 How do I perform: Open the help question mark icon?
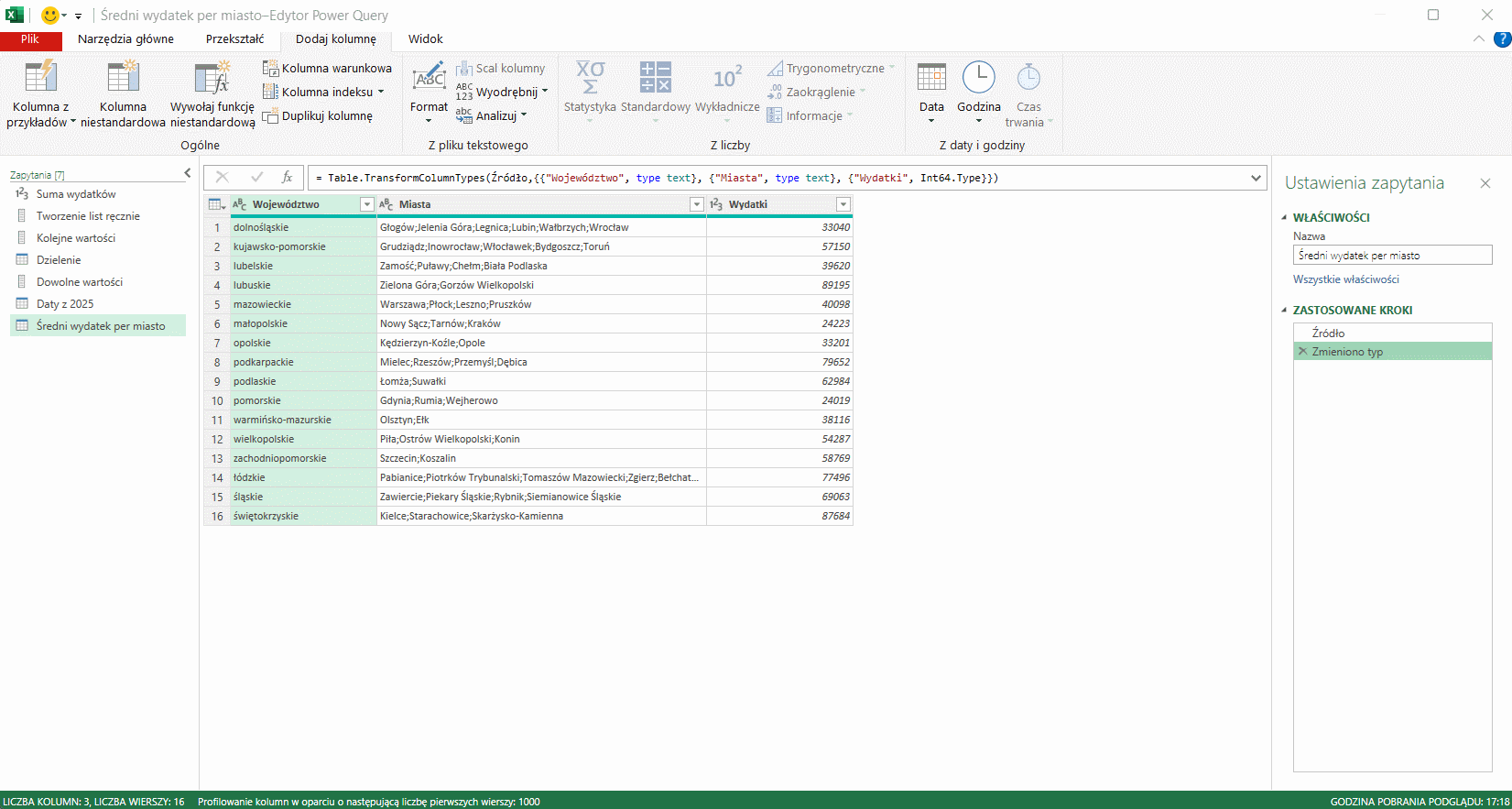[x=1502, y=39]
